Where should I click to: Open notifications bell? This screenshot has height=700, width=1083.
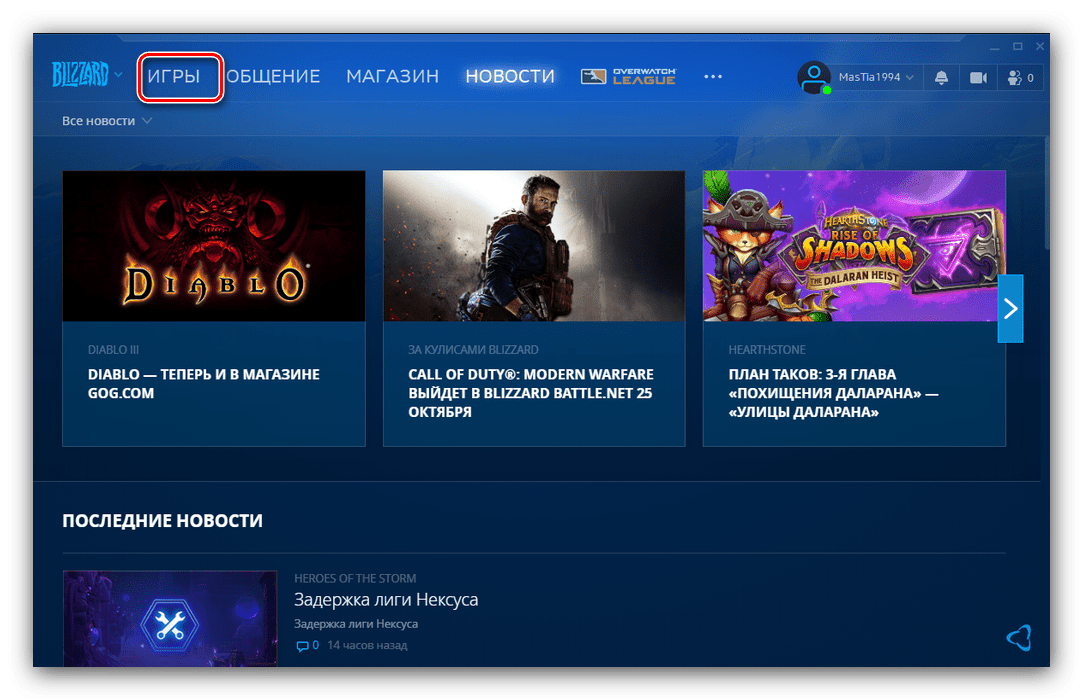click(x=941, y=77)
